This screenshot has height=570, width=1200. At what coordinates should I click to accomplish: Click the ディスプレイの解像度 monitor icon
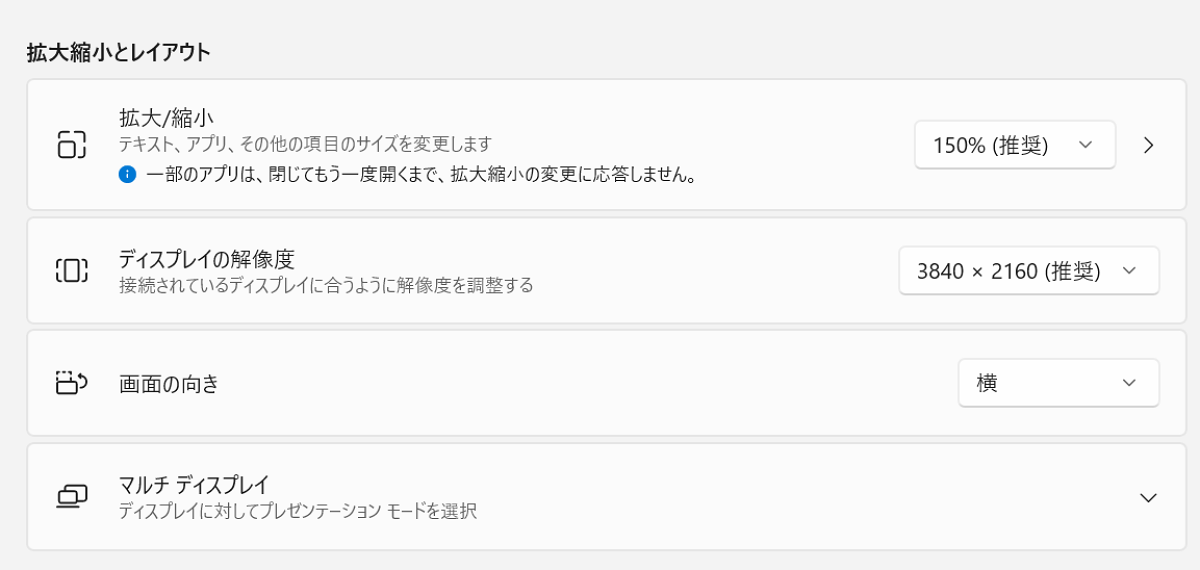click(x=72, y=270)
